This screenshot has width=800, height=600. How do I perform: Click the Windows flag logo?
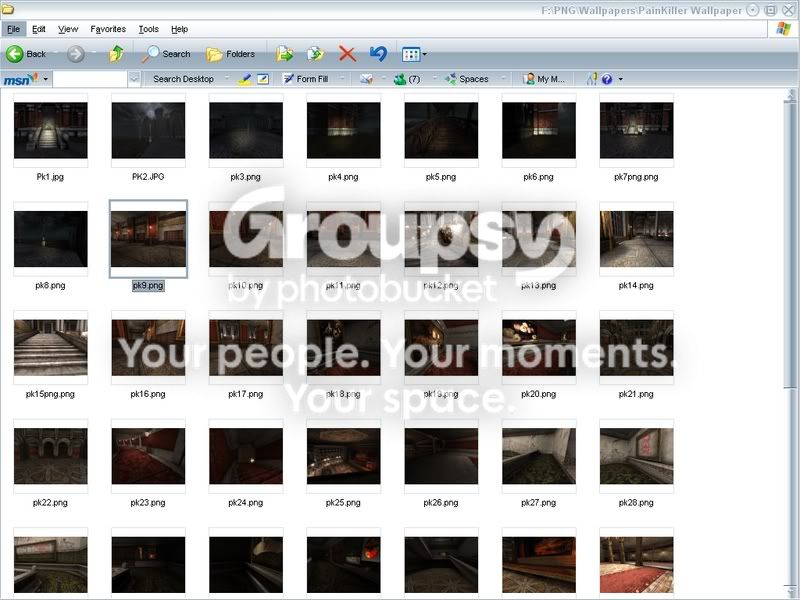[x=783, y=29]
